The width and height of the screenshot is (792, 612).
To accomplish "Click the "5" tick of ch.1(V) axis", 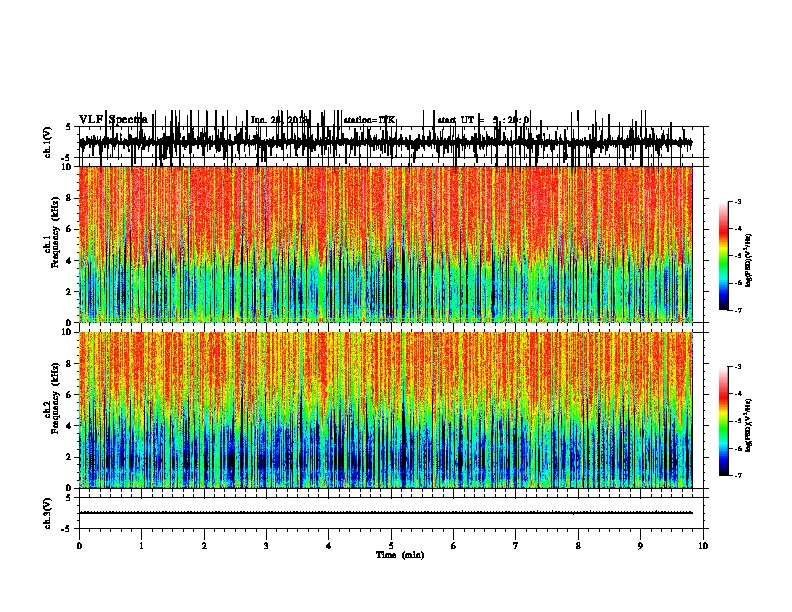I will point(69,127).
